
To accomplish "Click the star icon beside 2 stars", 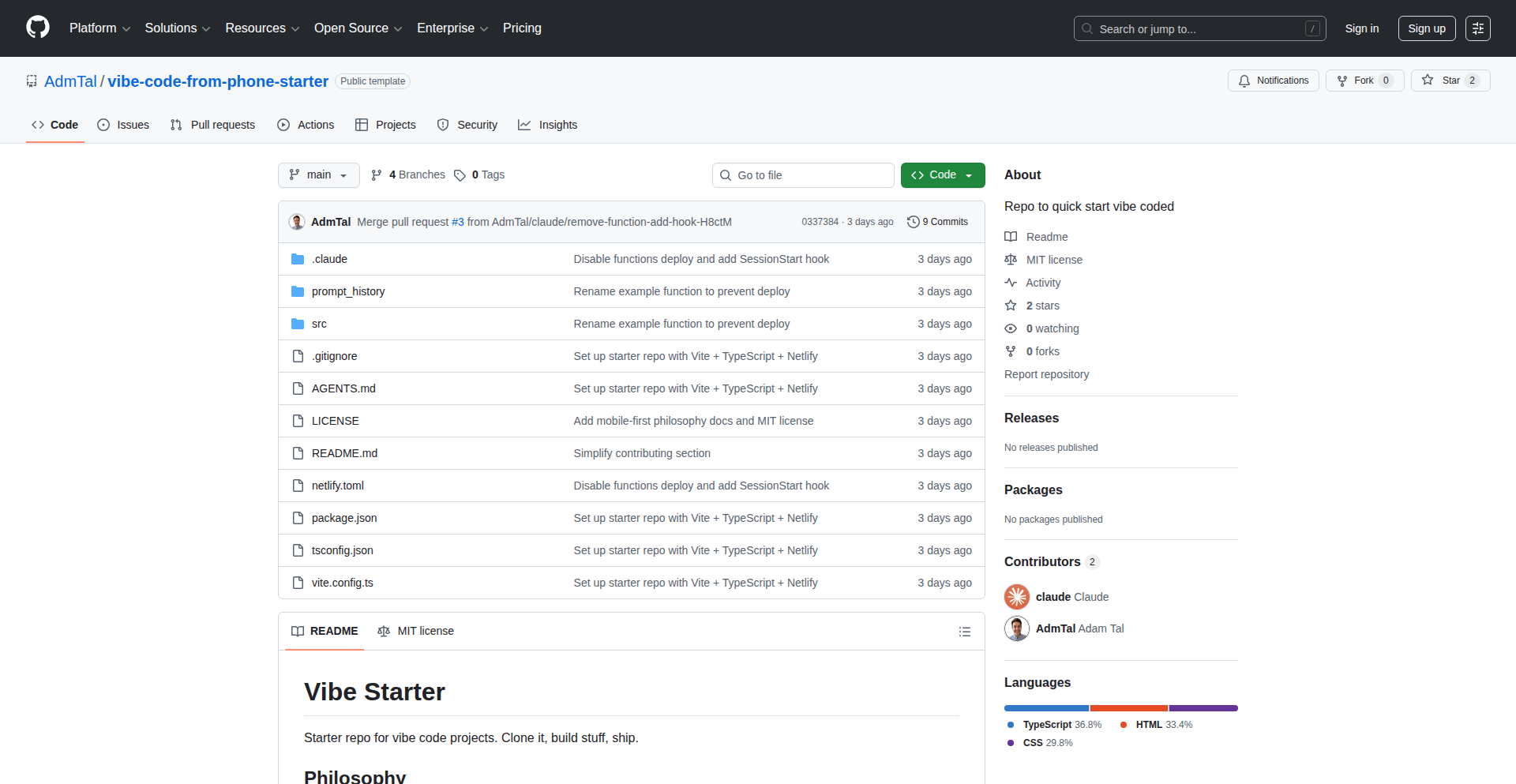I will (1011, 306).
